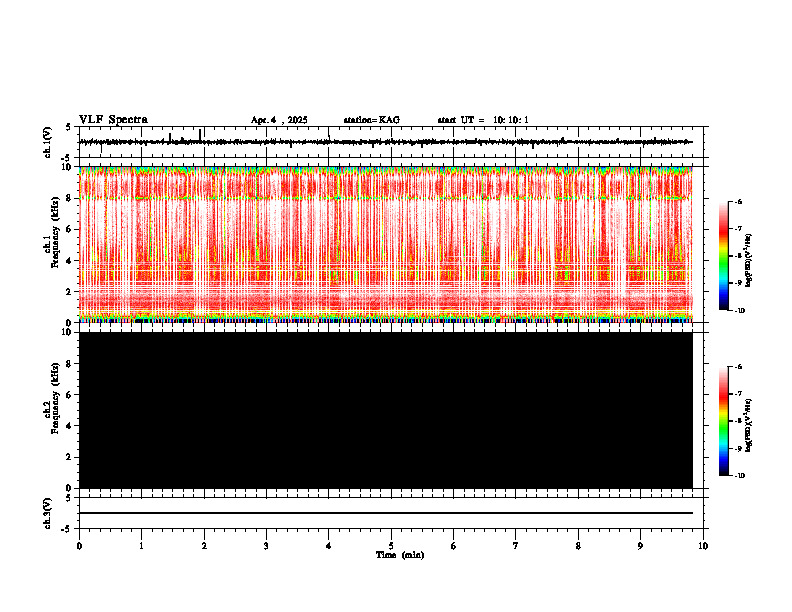This screenshot has height=612, width=792.
Task: Click the Time (min) axis label
Action: click(x=400, y=555)
